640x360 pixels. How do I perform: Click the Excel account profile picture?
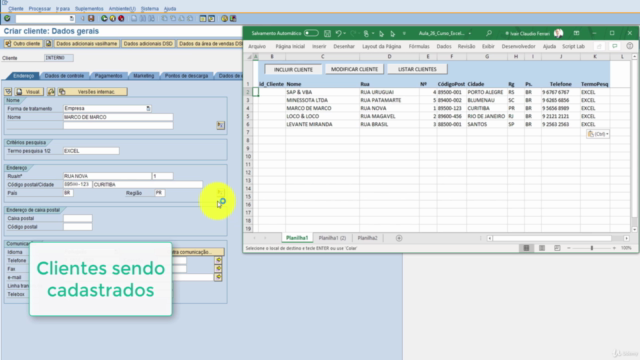point(558,33)
